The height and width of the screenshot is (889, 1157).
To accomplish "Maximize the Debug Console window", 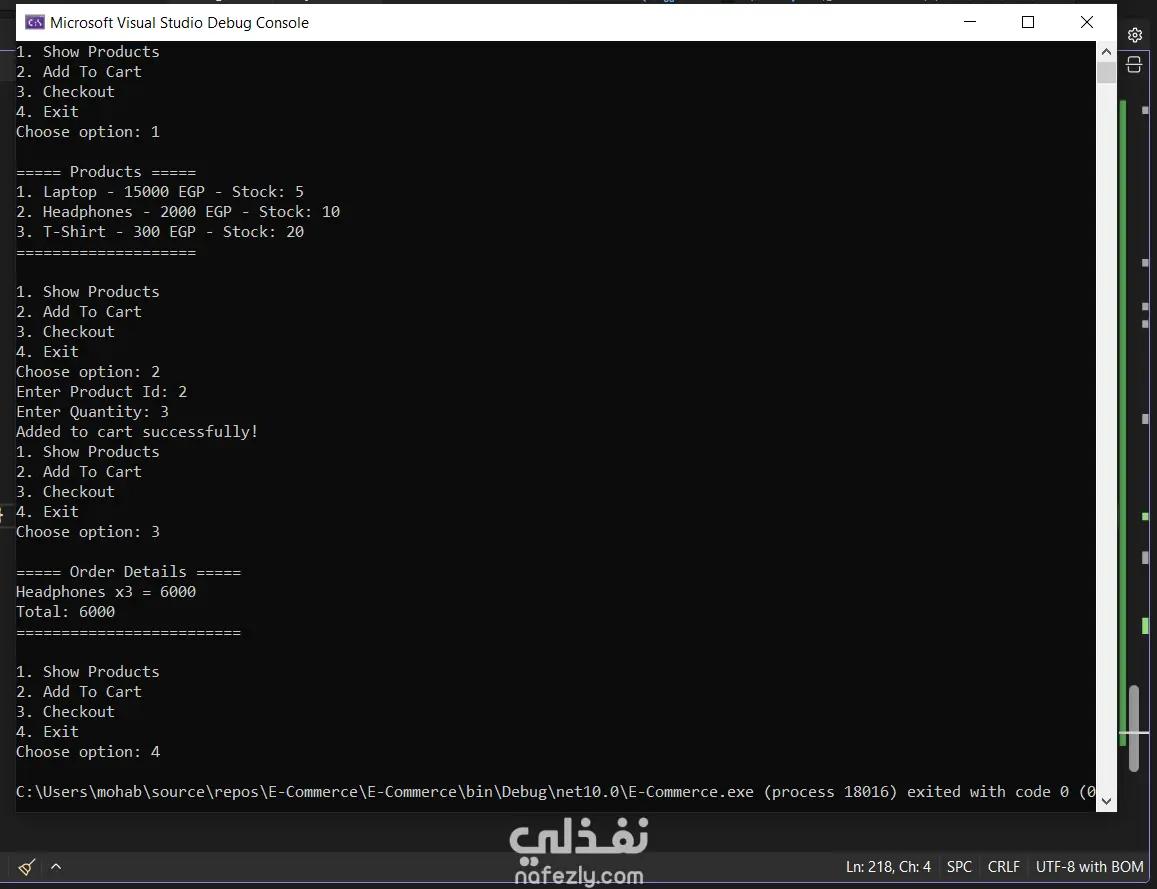I will [1028, 22].
